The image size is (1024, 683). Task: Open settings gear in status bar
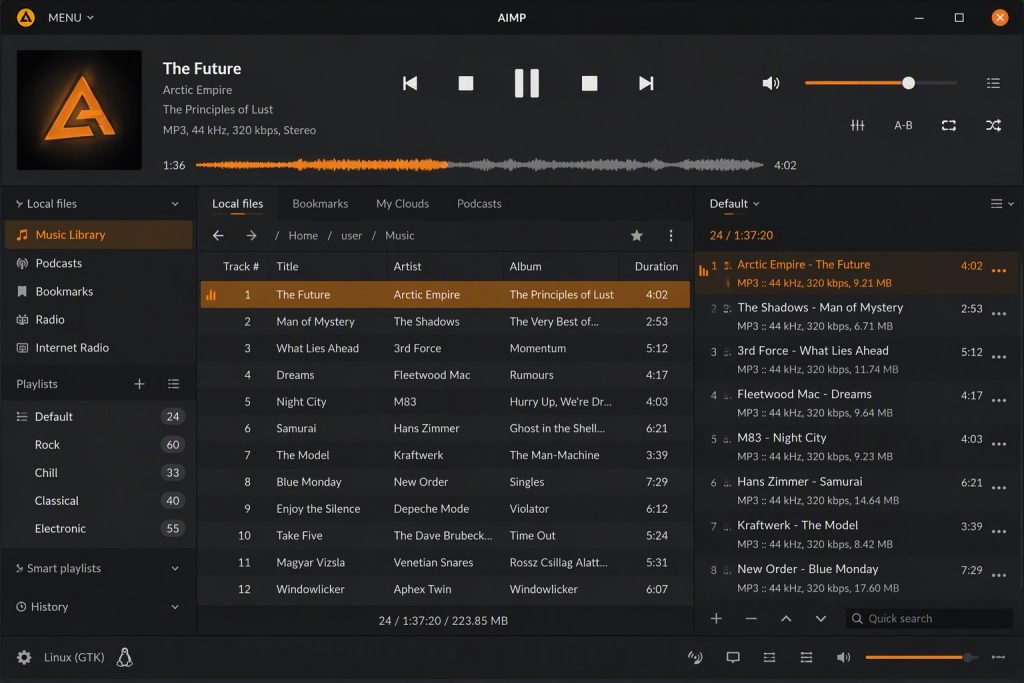24,658
